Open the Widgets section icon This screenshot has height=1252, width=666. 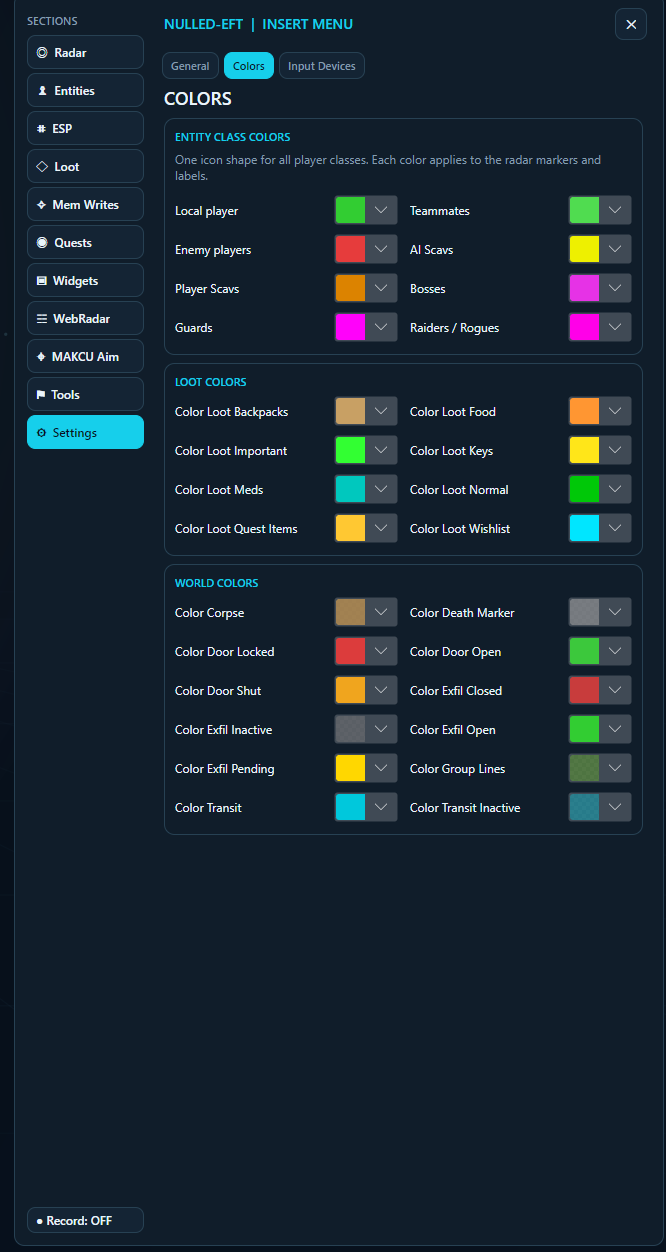(x=42, y=280)
